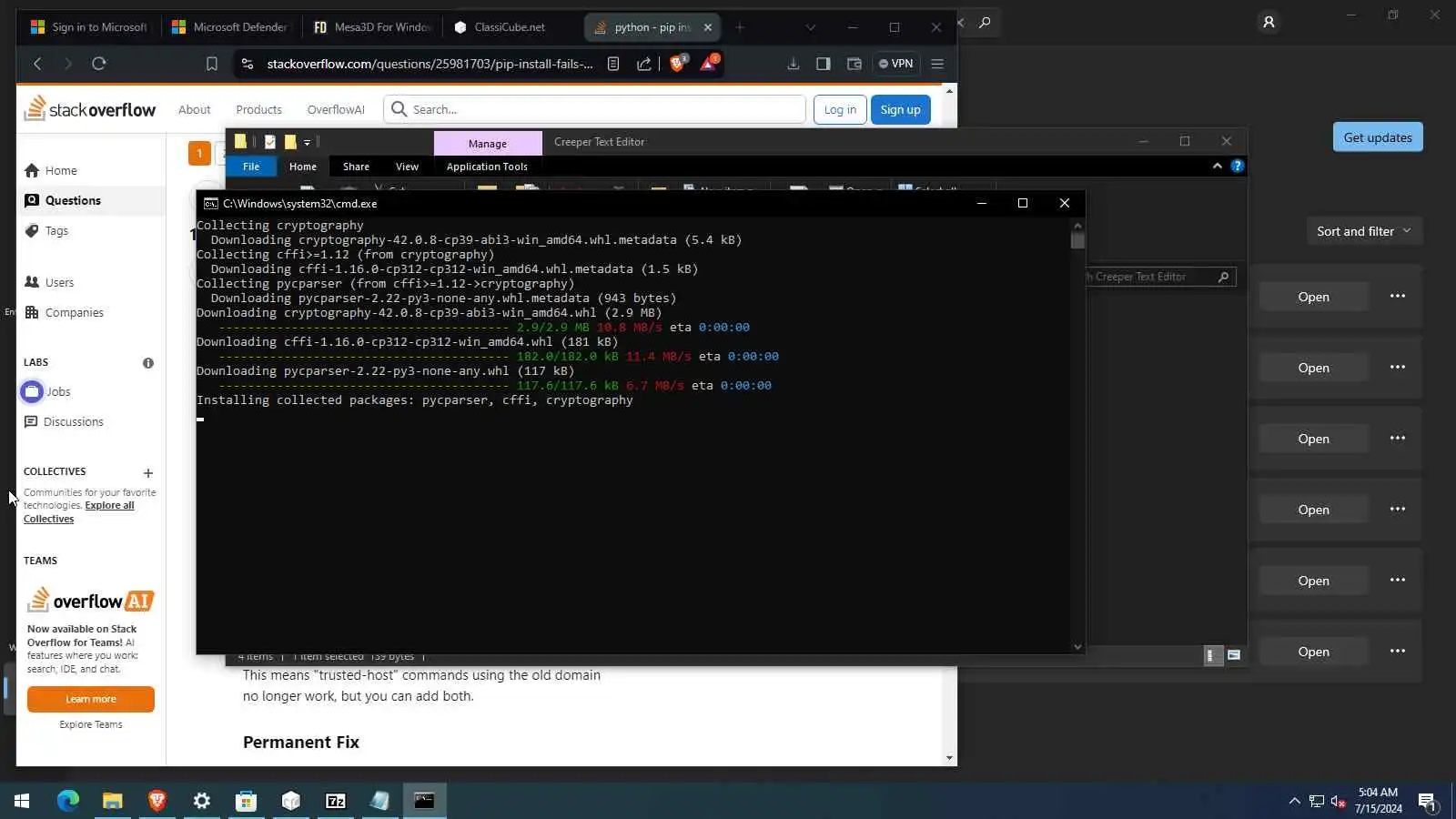1456x819 pixels.
Task: Toggle the Brave VPN button
Action: tap(895, 64)
